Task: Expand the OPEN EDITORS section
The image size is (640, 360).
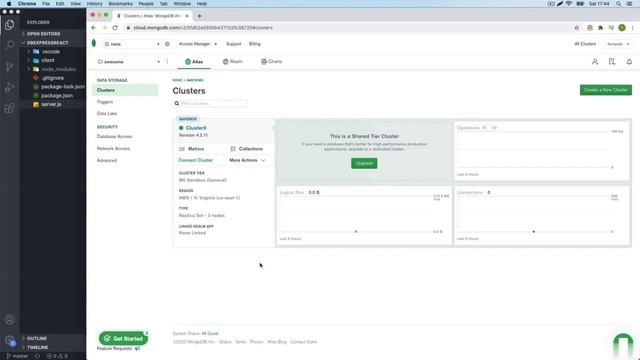Action: coord(43,34)
